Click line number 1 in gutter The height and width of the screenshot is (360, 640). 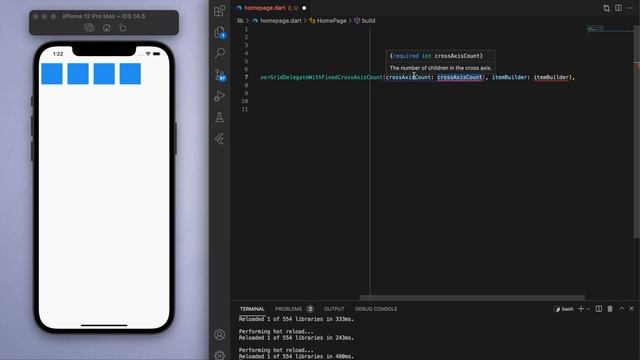click(246, 29)
